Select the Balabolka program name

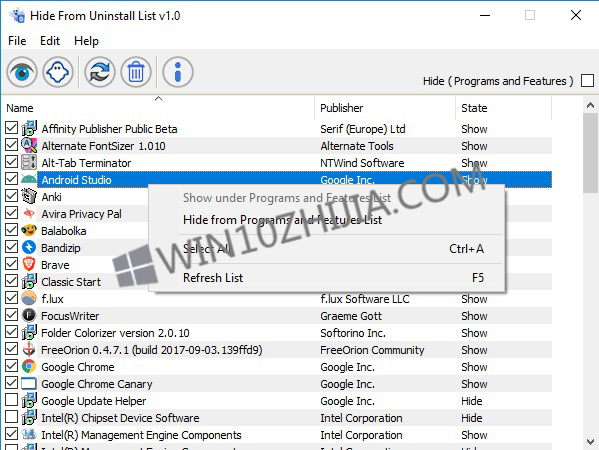click(x=64, y=231)
